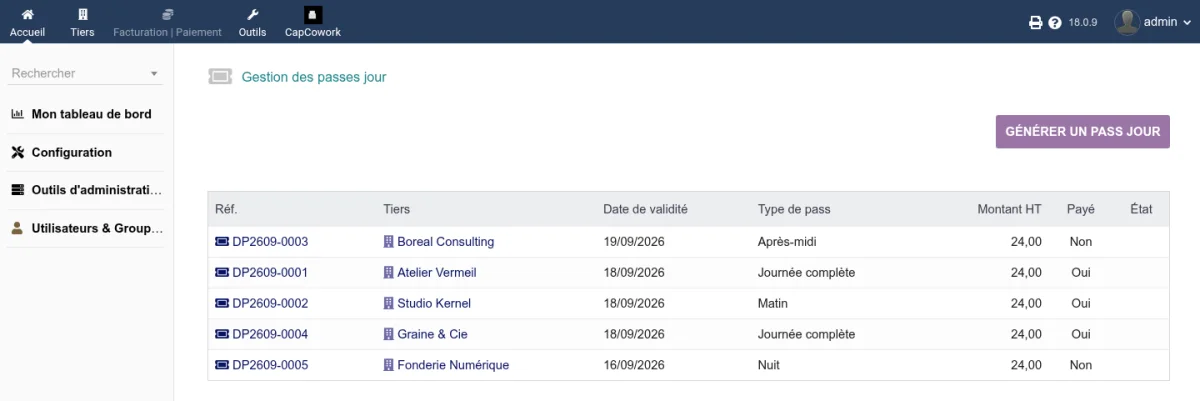The image size is (1200, 401).
Task: Click the Date de validité header
Action: click(645, 209)
